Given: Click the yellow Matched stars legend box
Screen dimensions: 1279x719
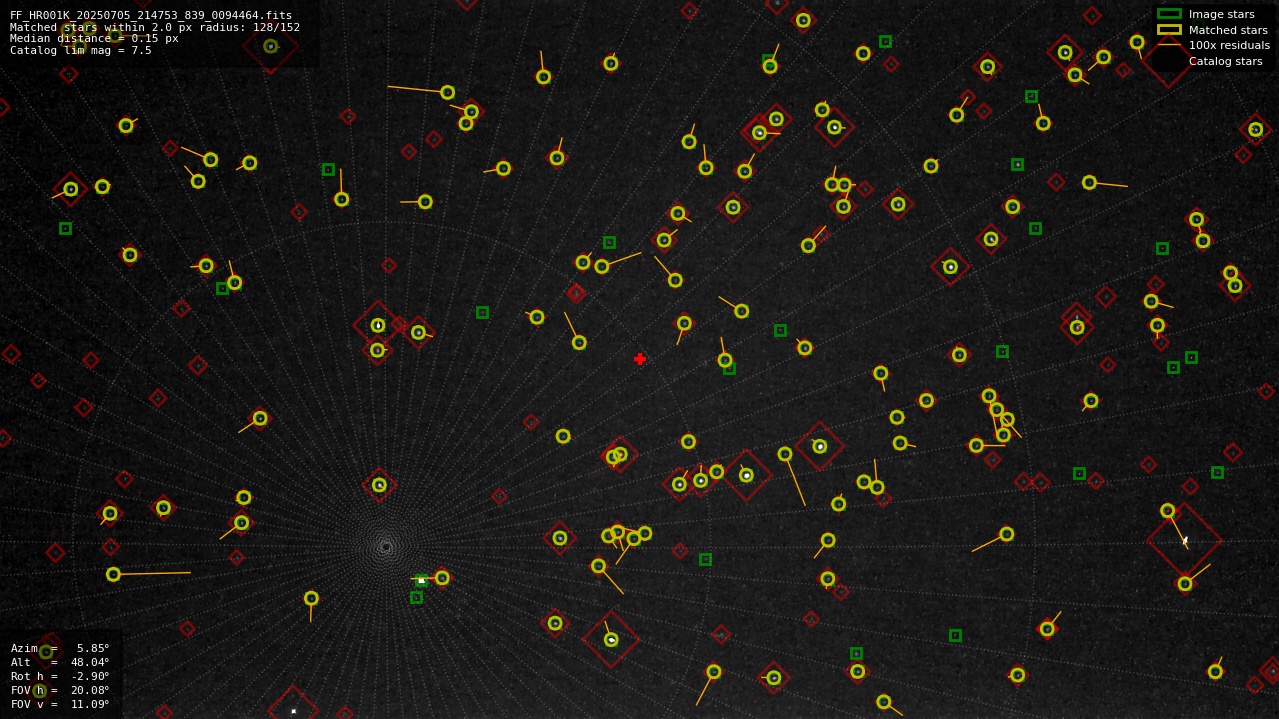Looking at the screenshot, I should pos(1169,30).
